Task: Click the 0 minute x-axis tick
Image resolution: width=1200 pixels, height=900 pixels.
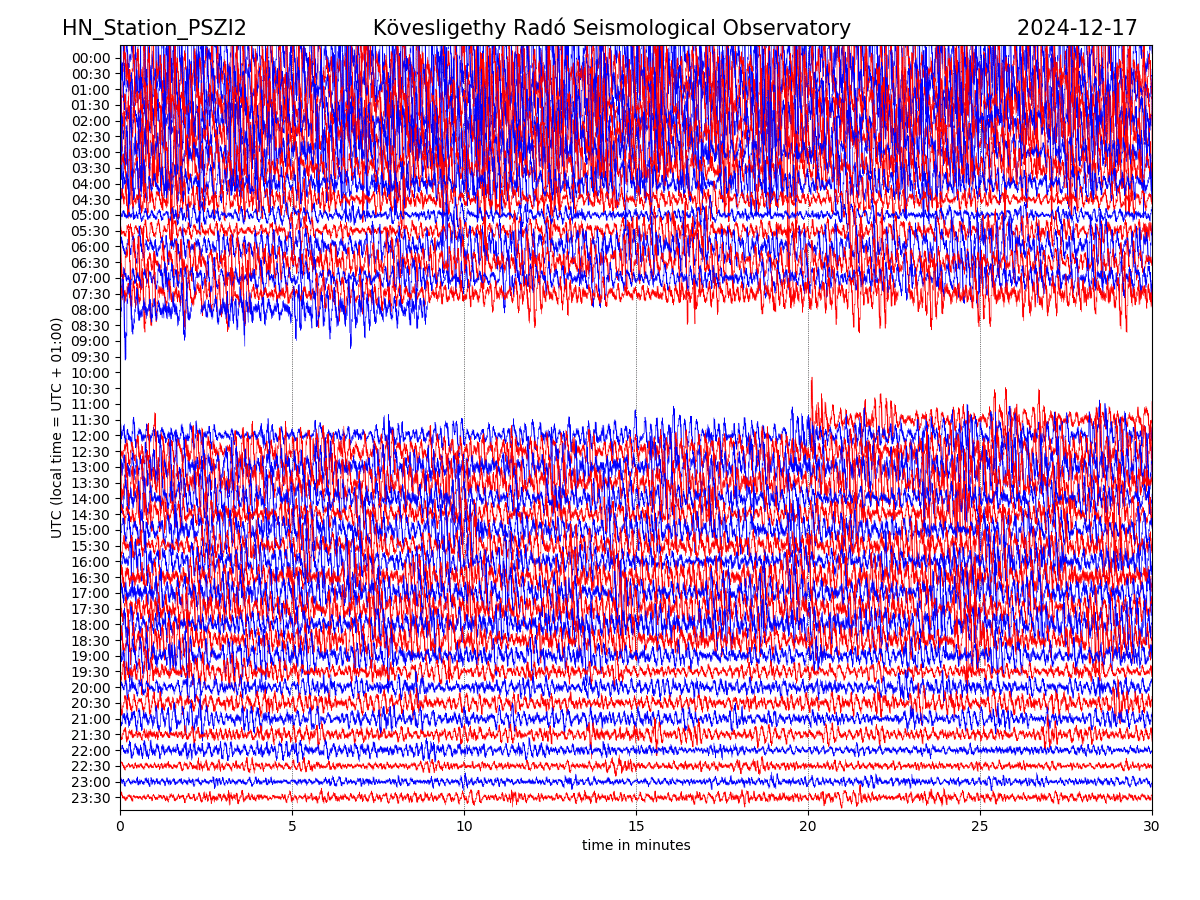Action: tap(120, 826)
